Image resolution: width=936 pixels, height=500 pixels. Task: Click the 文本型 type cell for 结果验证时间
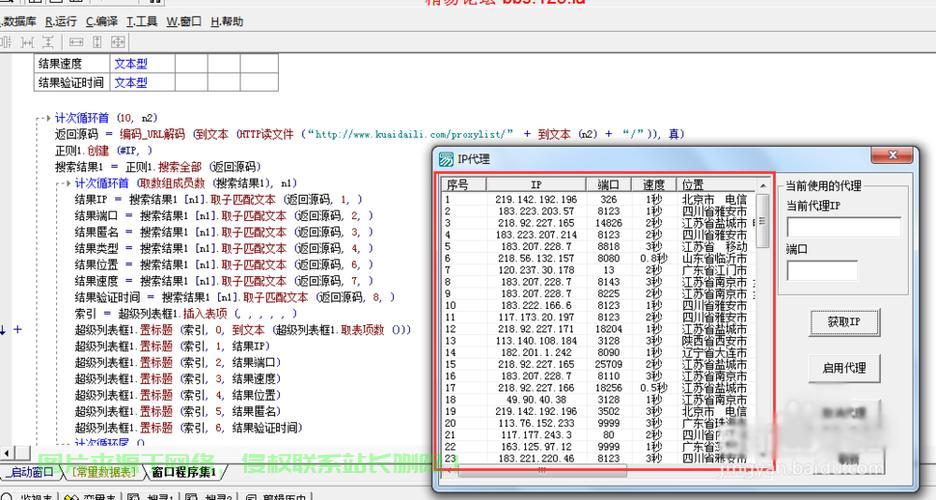coord(142,82)
